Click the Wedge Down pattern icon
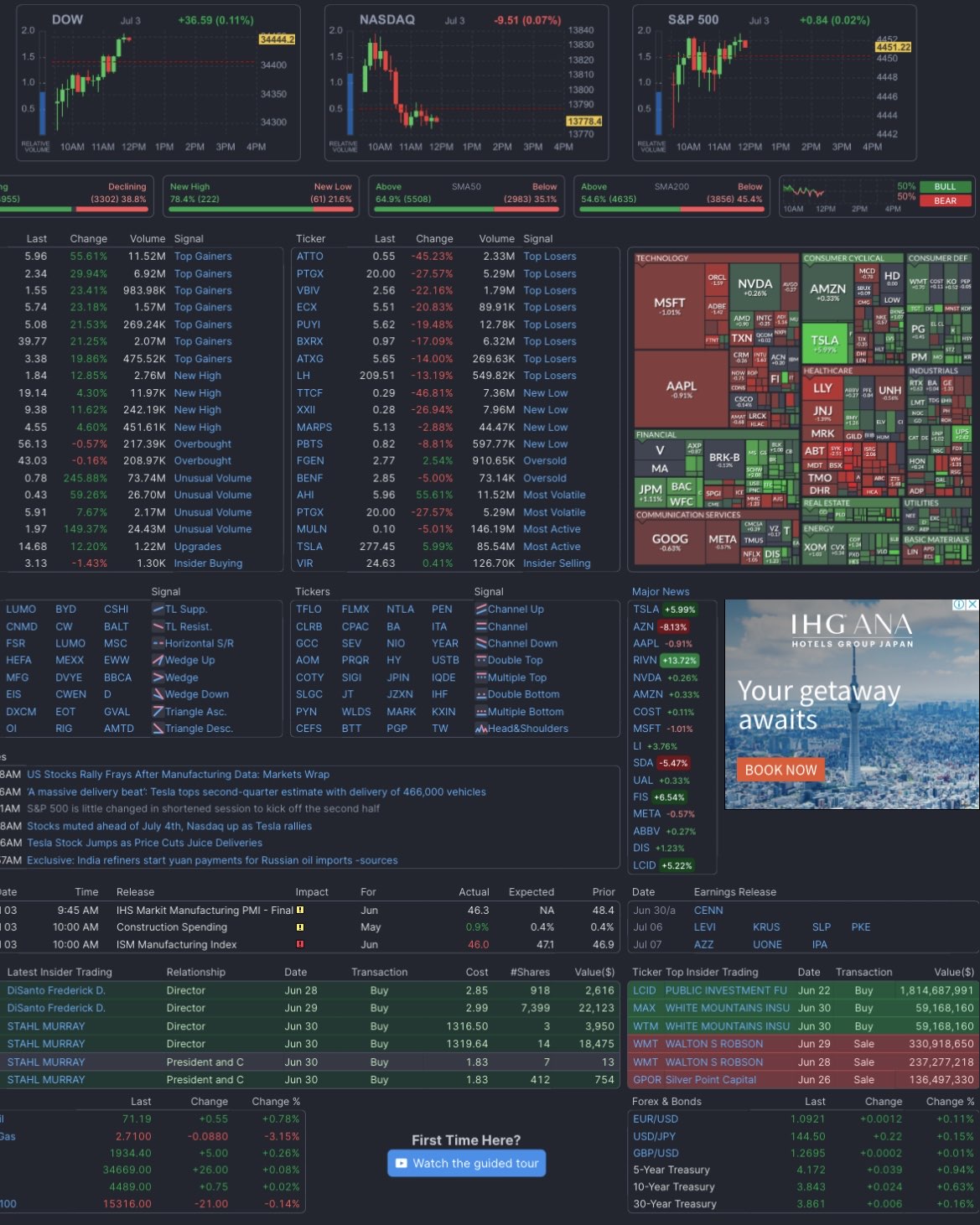This screenshot has height=1225, width=980. click(158, 694)
